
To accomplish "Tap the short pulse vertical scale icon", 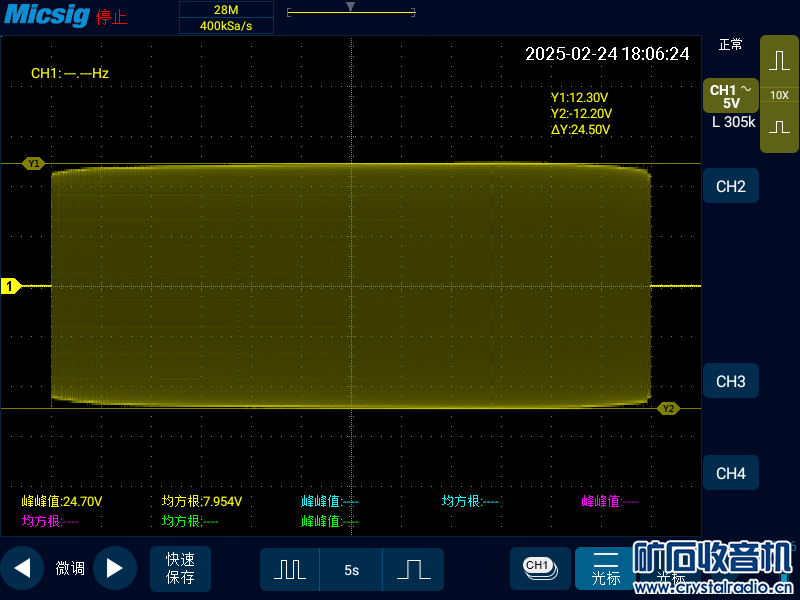I will 779,127.
